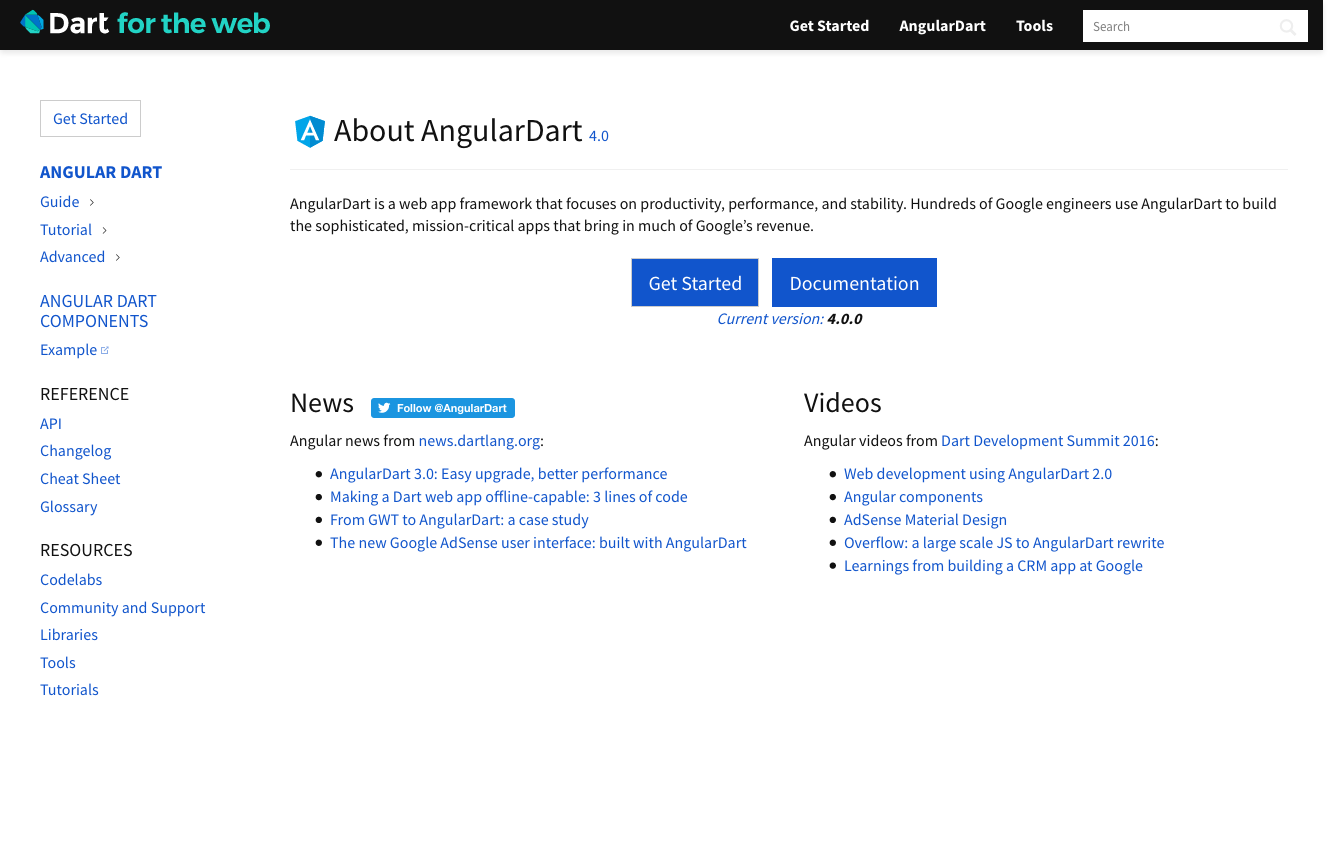Expand the Guide chevron in sidebar
The image size is (1338, 854).
tap(92, 202)
